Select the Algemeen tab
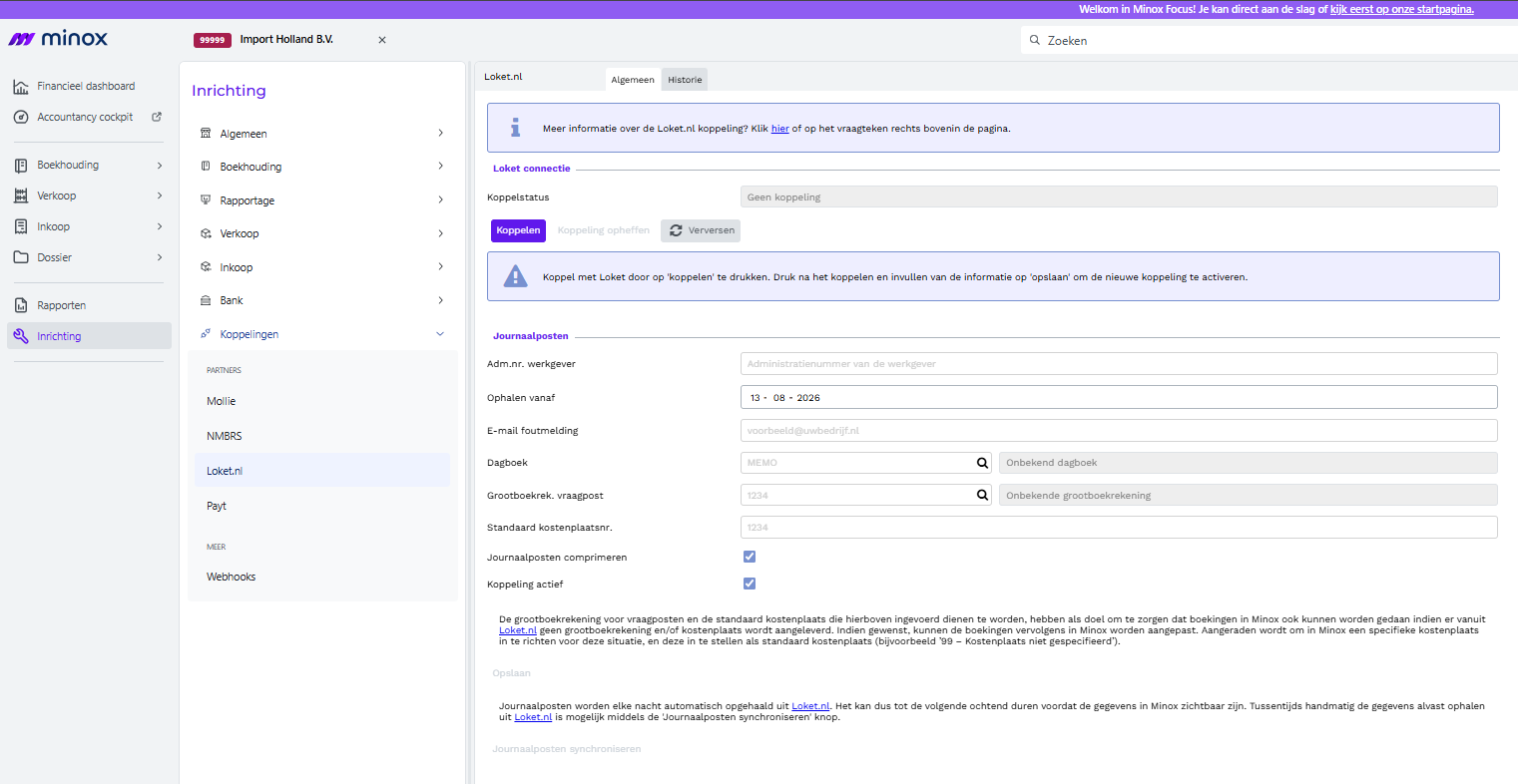 coord(633,80)
